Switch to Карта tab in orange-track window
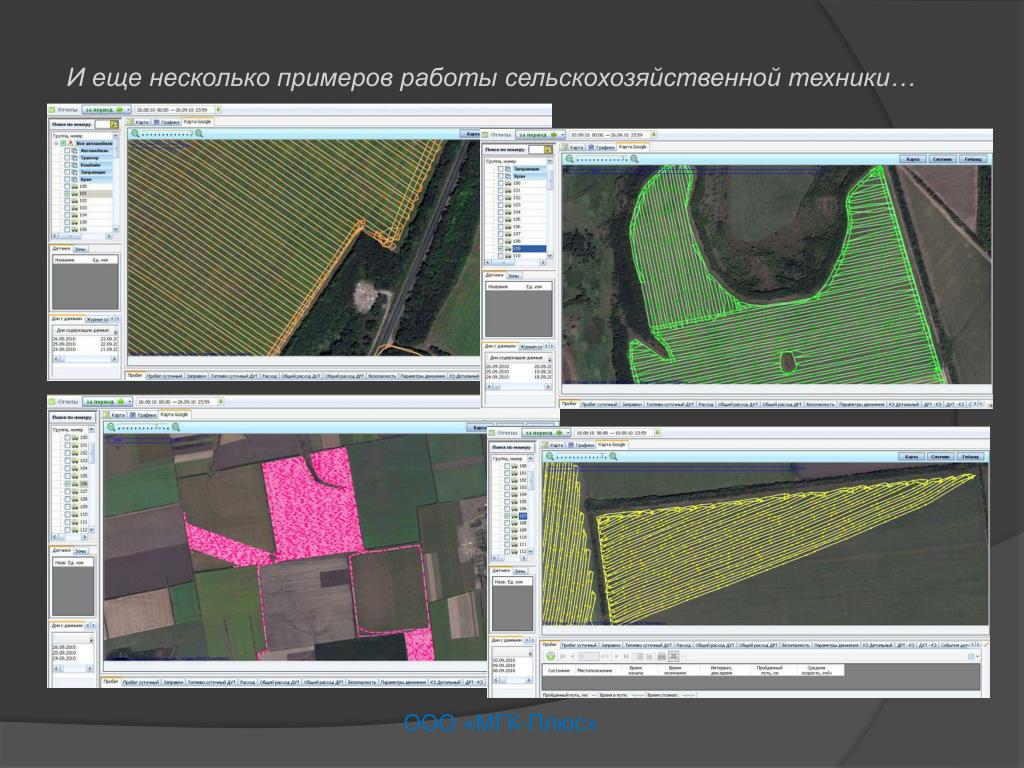The height and width of the screenshot is (768, 1024). [139, 122]
